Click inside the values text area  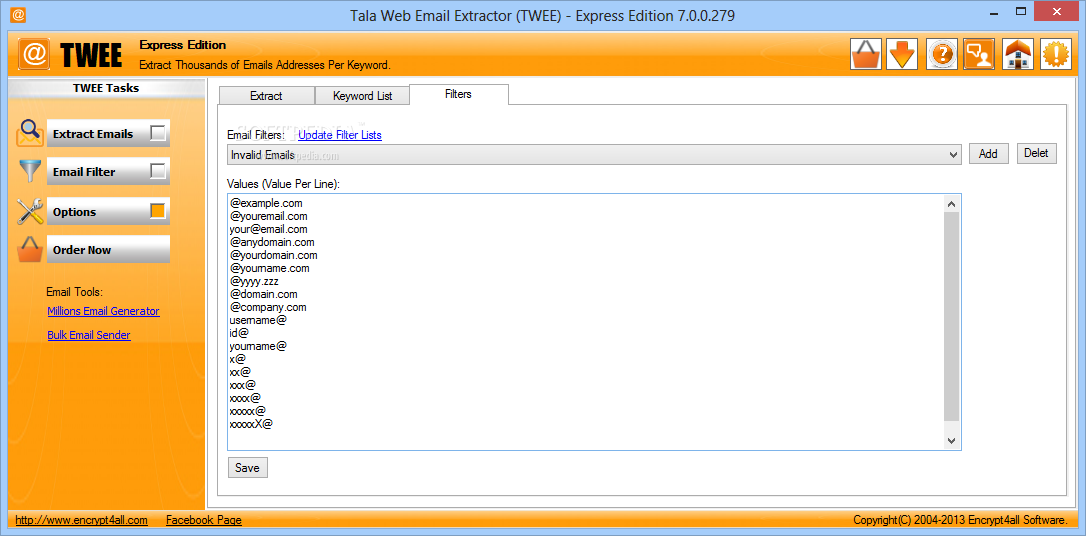(594, 322)
